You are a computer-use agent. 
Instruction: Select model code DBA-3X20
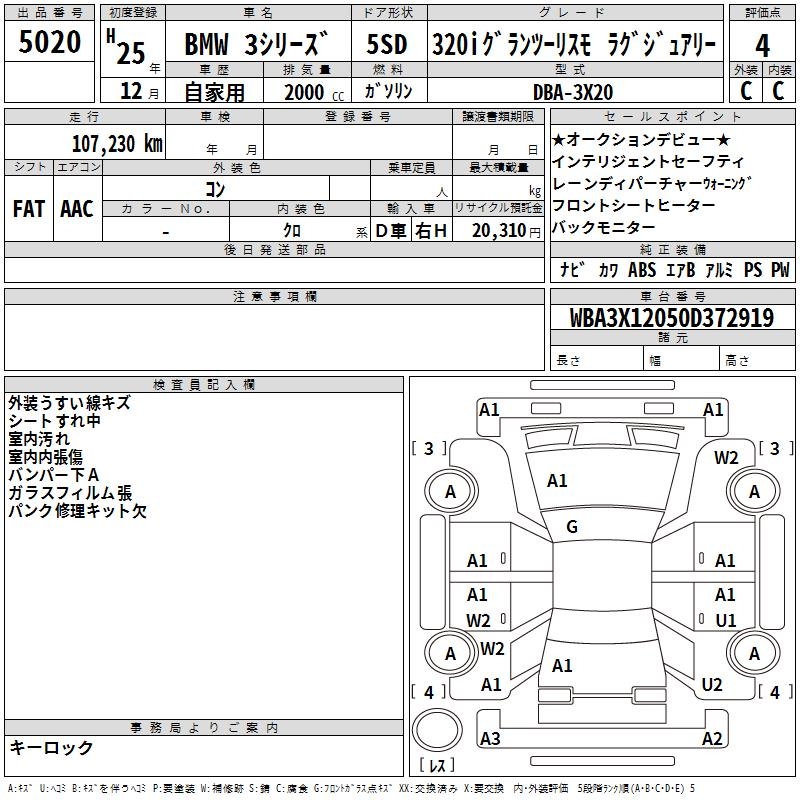click(x=573, y=92)
